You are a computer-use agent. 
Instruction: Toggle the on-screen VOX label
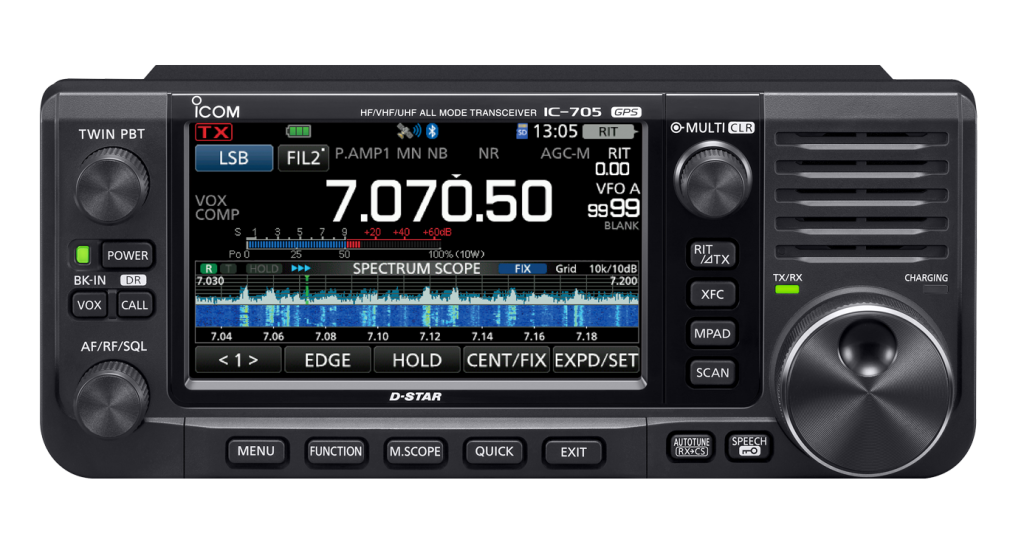tap(211, 200)
